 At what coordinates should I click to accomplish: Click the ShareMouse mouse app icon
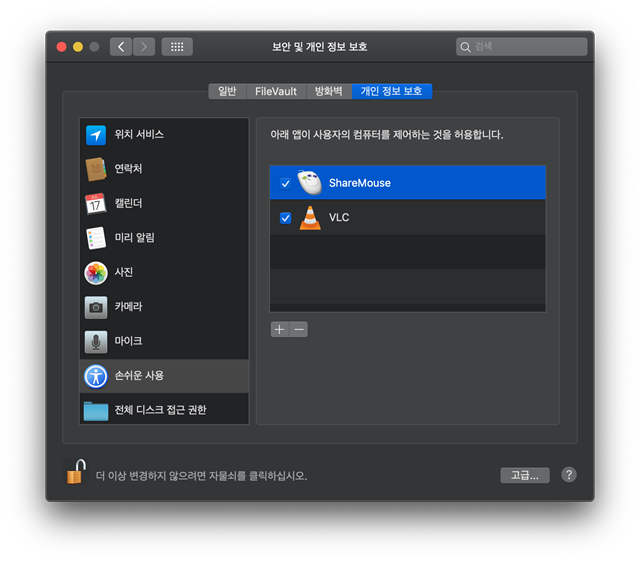click(310, 182)
